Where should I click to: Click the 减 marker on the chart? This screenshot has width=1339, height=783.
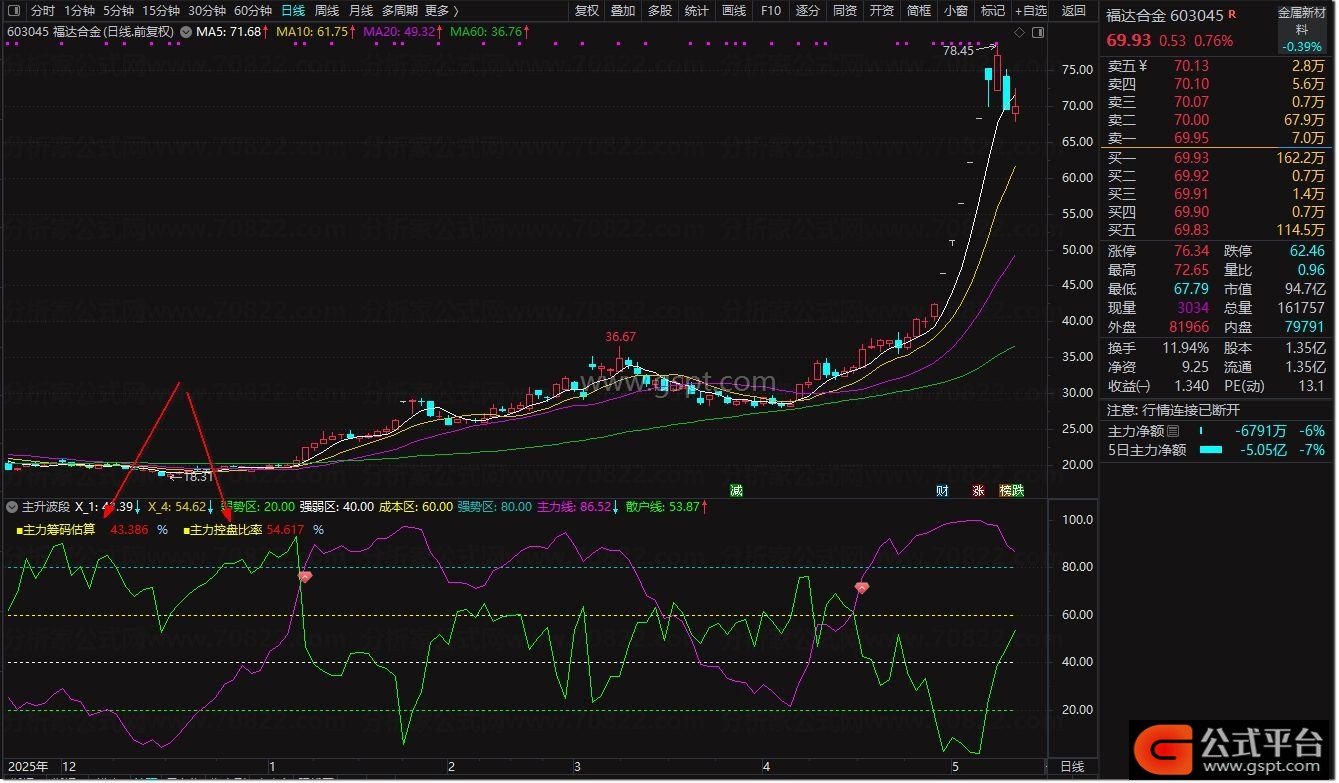[x=736, y=490]
